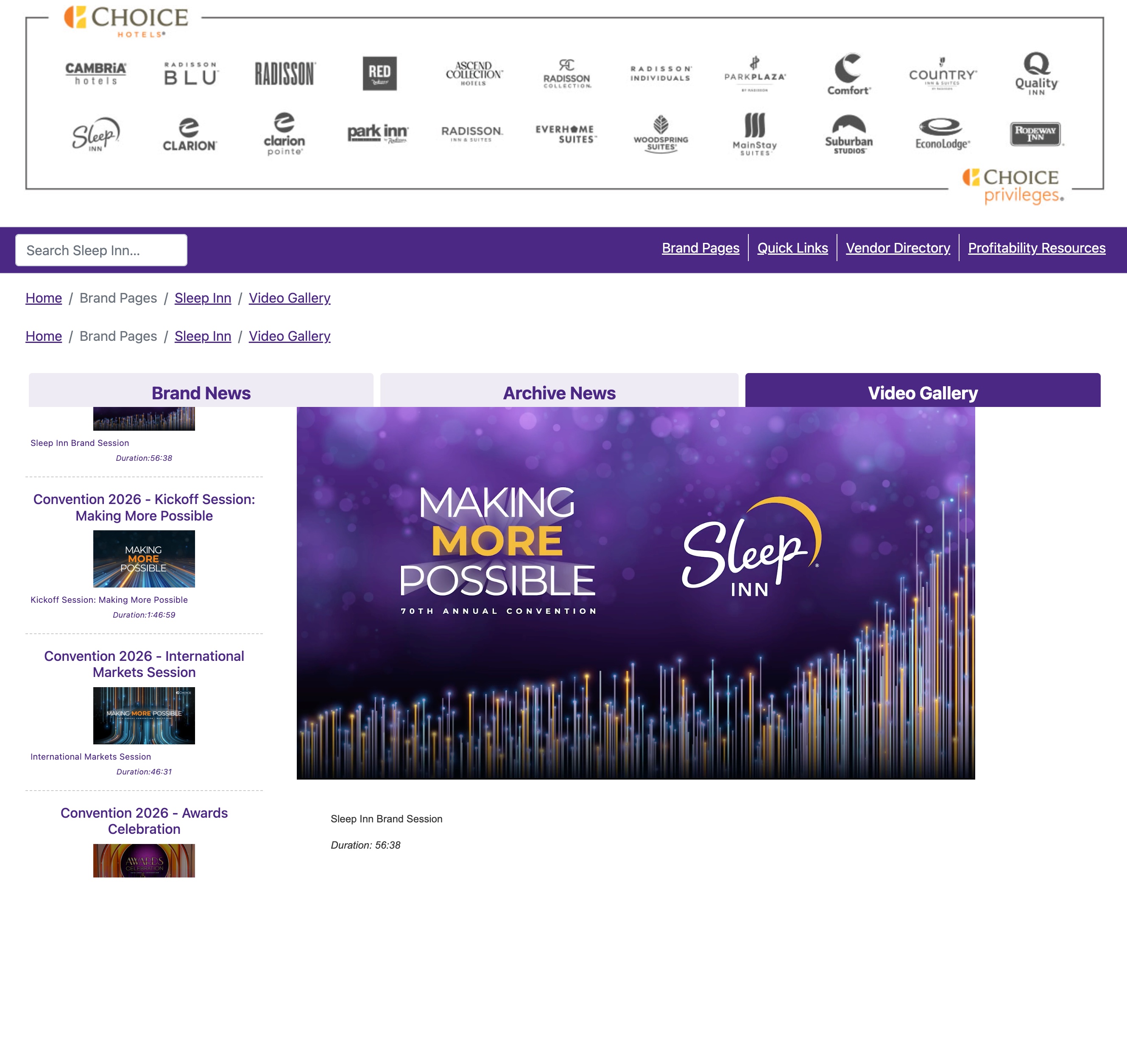Select the Everhome Suites logo

tap(566, 134)
